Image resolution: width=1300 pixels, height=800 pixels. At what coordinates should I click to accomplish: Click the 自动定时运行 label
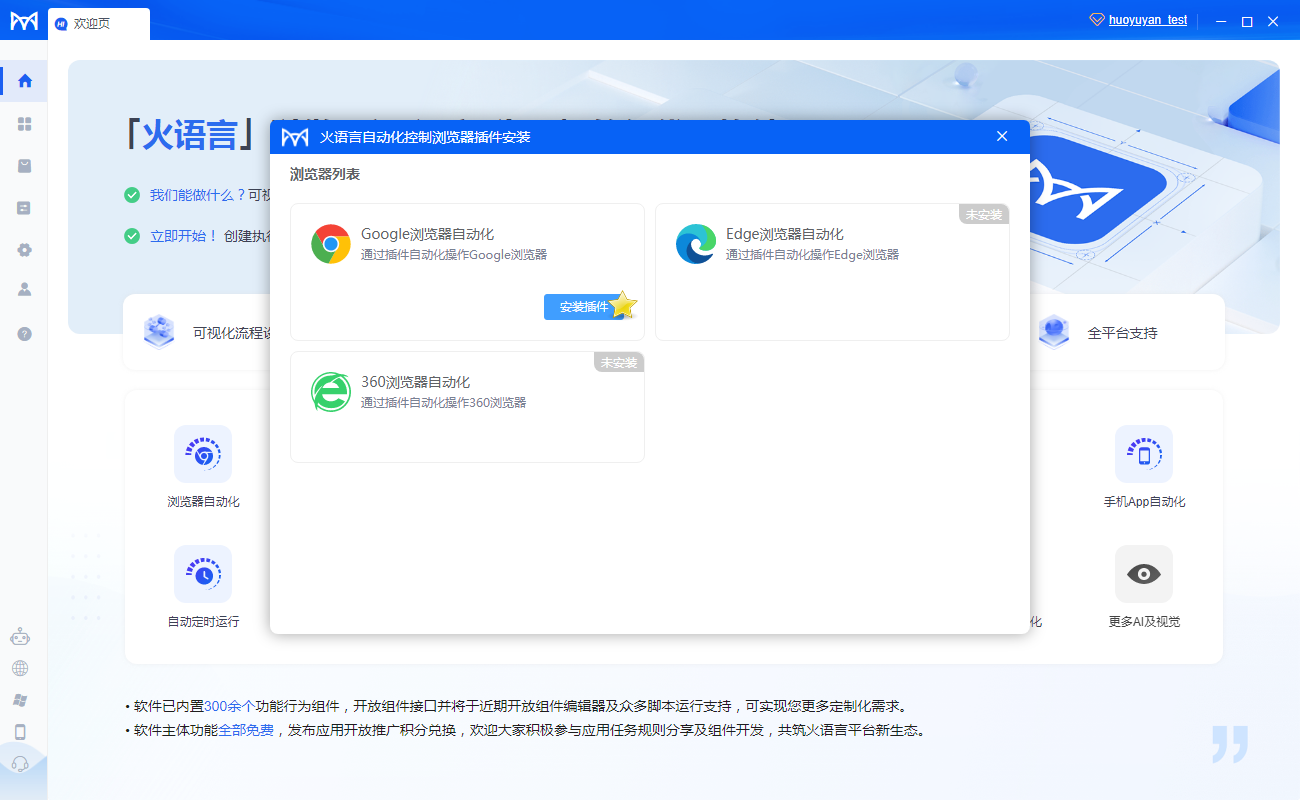(203, 622)
